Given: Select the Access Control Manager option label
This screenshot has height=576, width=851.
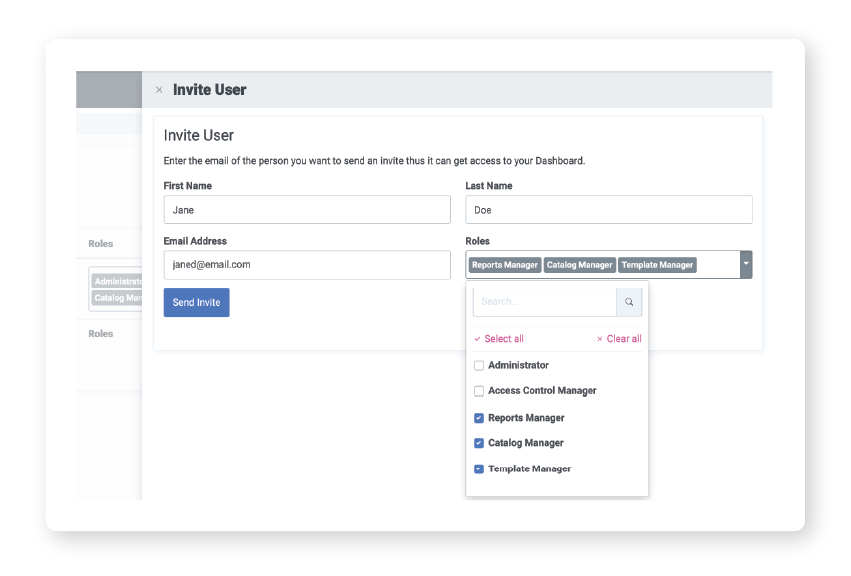Looking at the screenshot, I should coord(542,391).
